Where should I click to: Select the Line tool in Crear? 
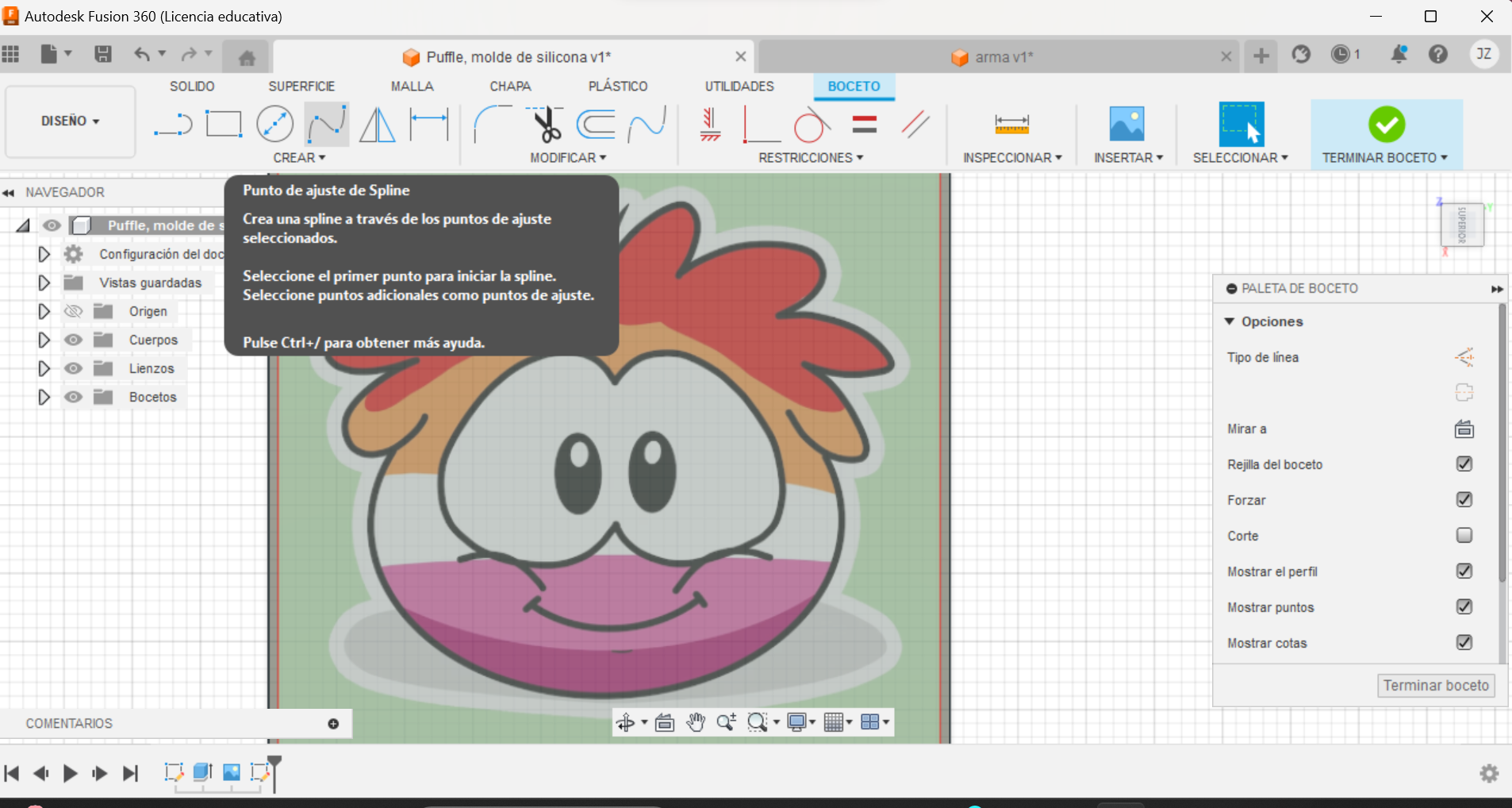click(x=173, y=125)
